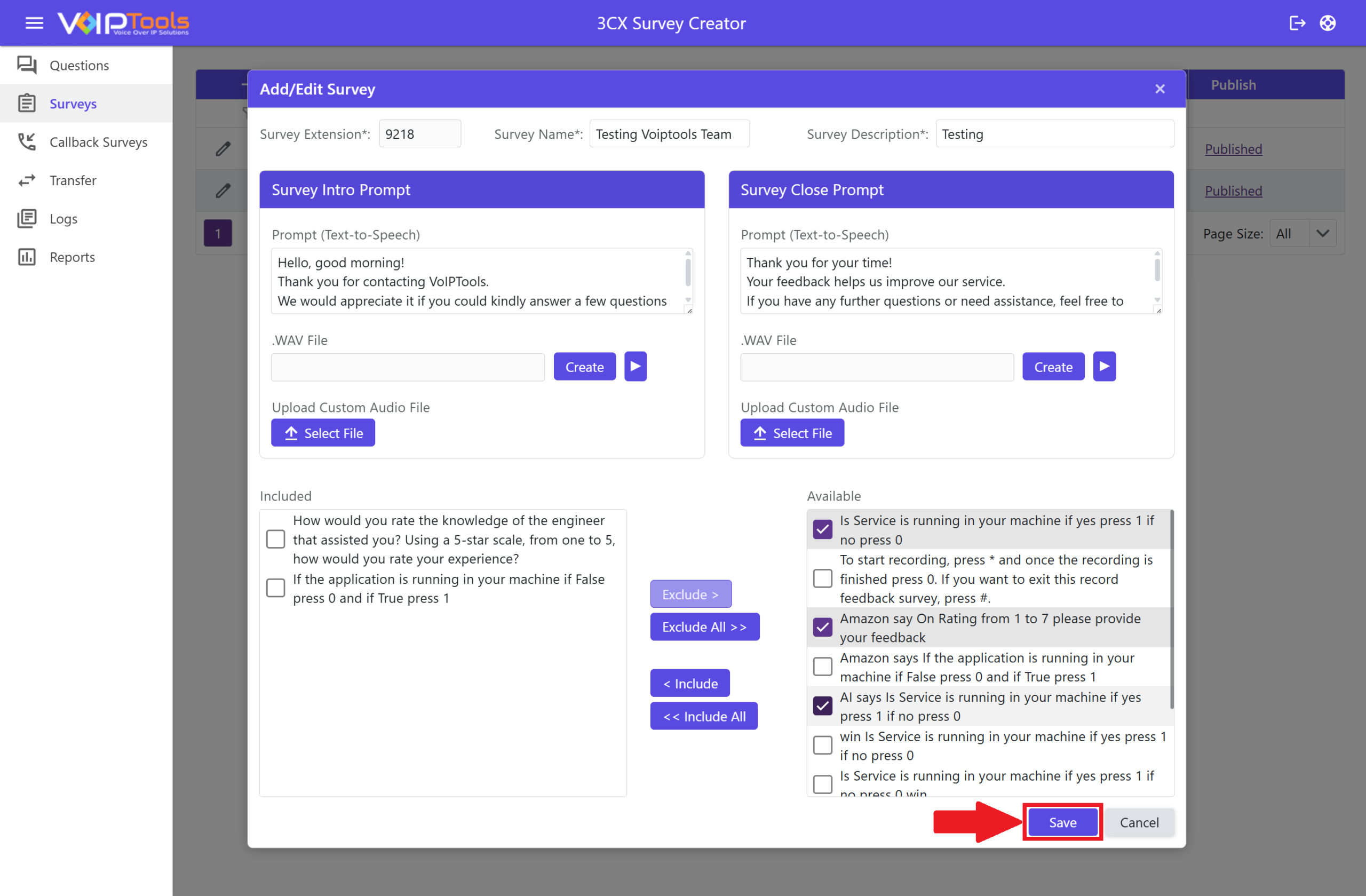Click the pencil edit icon in second survey row
Image resolution: width=1366 pixels, height=896 pixels.
223,191
